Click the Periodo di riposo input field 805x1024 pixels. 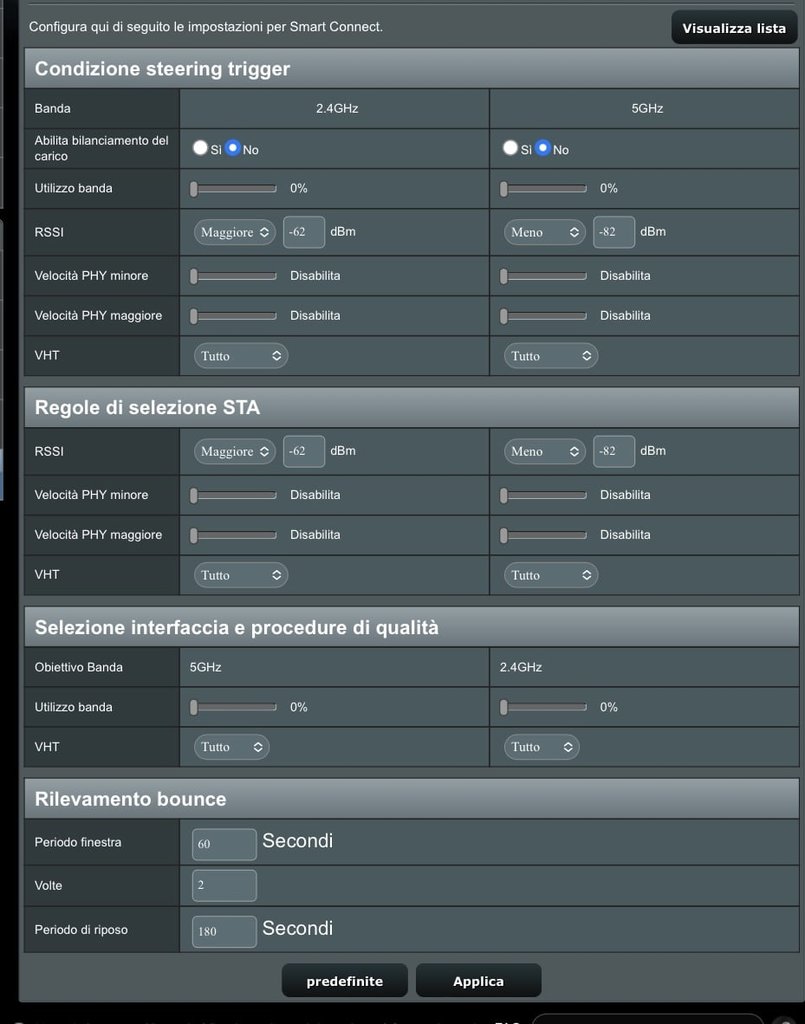pos(224,931)
